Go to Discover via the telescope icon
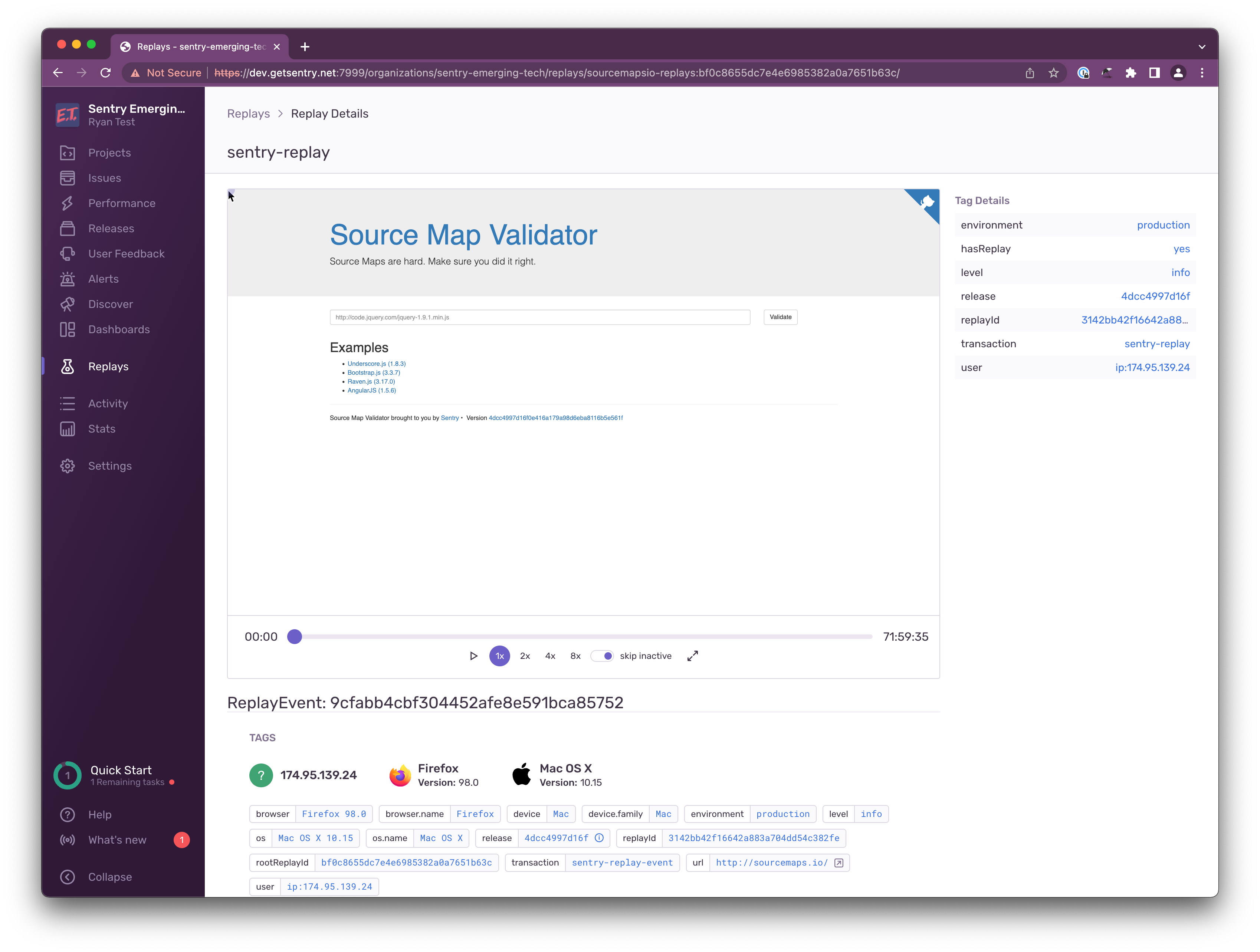This screenshot has width=1260, height=952. click(x=68, y=304)
